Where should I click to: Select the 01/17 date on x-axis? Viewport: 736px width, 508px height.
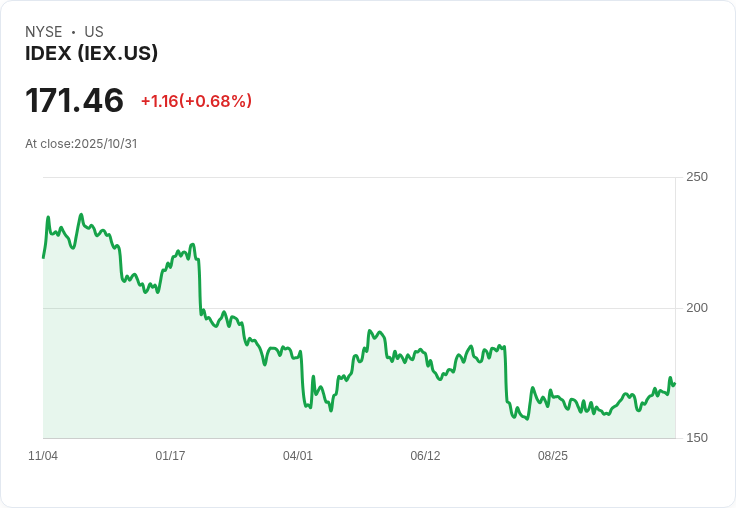tap(170, 456)
